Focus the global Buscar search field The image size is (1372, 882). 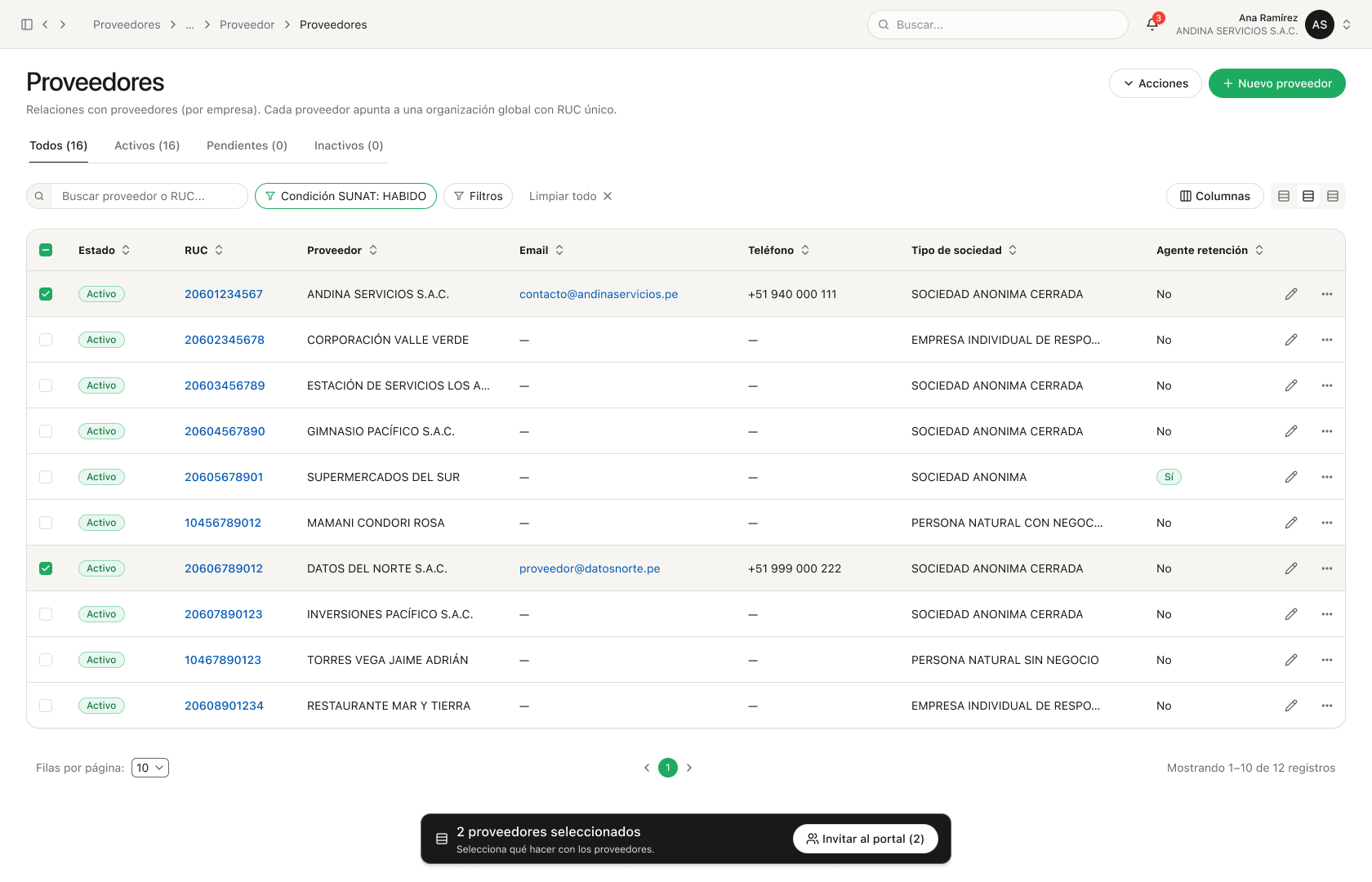(997, 24)
